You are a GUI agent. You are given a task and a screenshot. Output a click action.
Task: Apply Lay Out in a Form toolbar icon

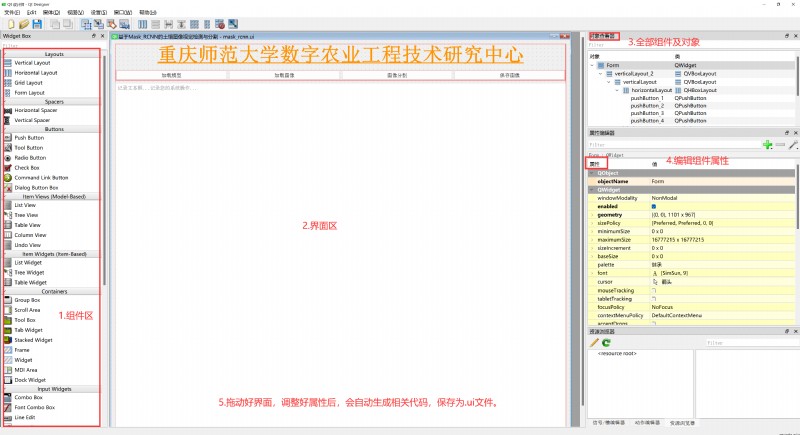point(207,24)
